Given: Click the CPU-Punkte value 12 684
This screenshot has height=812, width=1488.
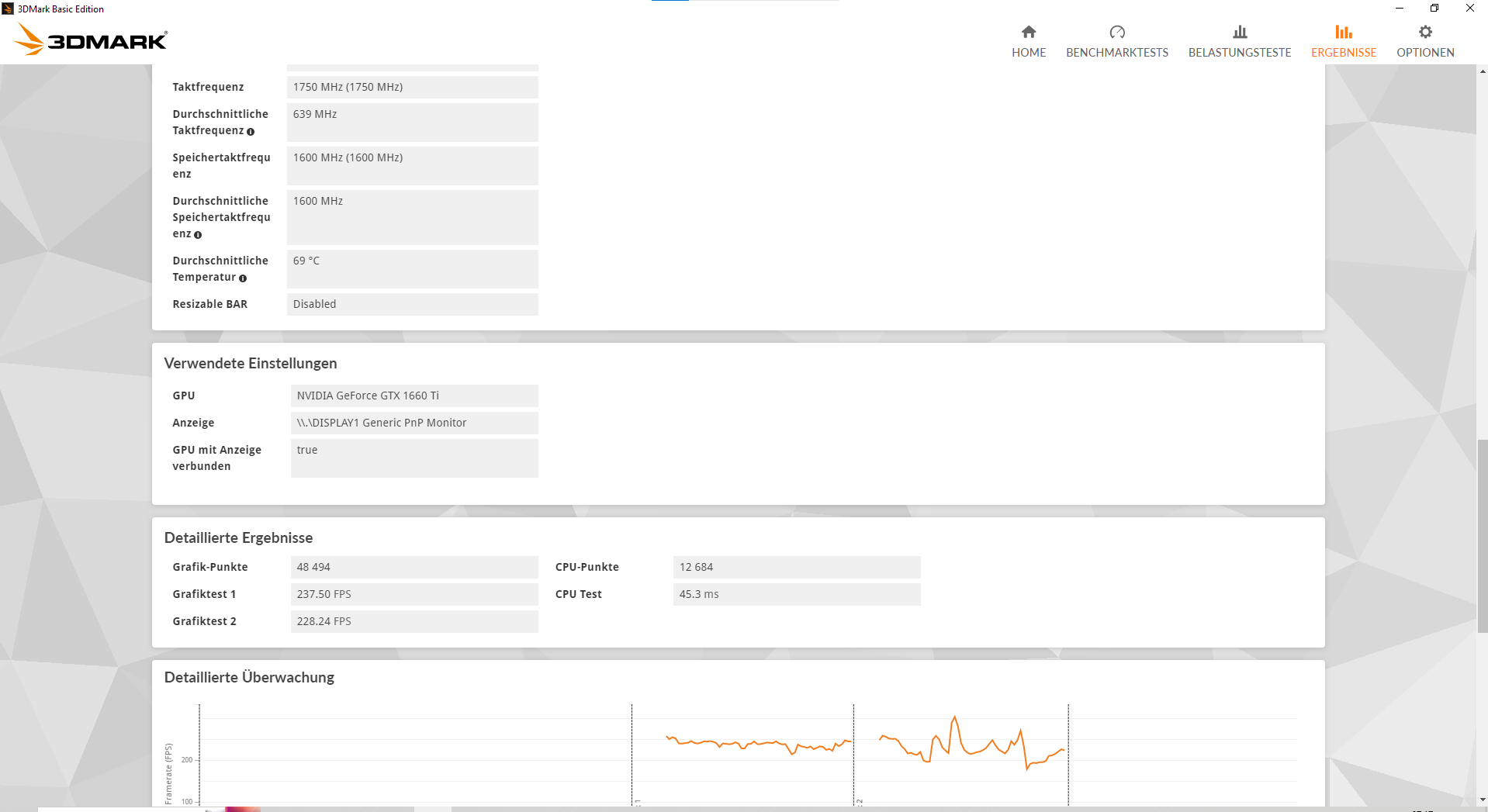Looking at the screenshot, I should click(x=797, y=567).
